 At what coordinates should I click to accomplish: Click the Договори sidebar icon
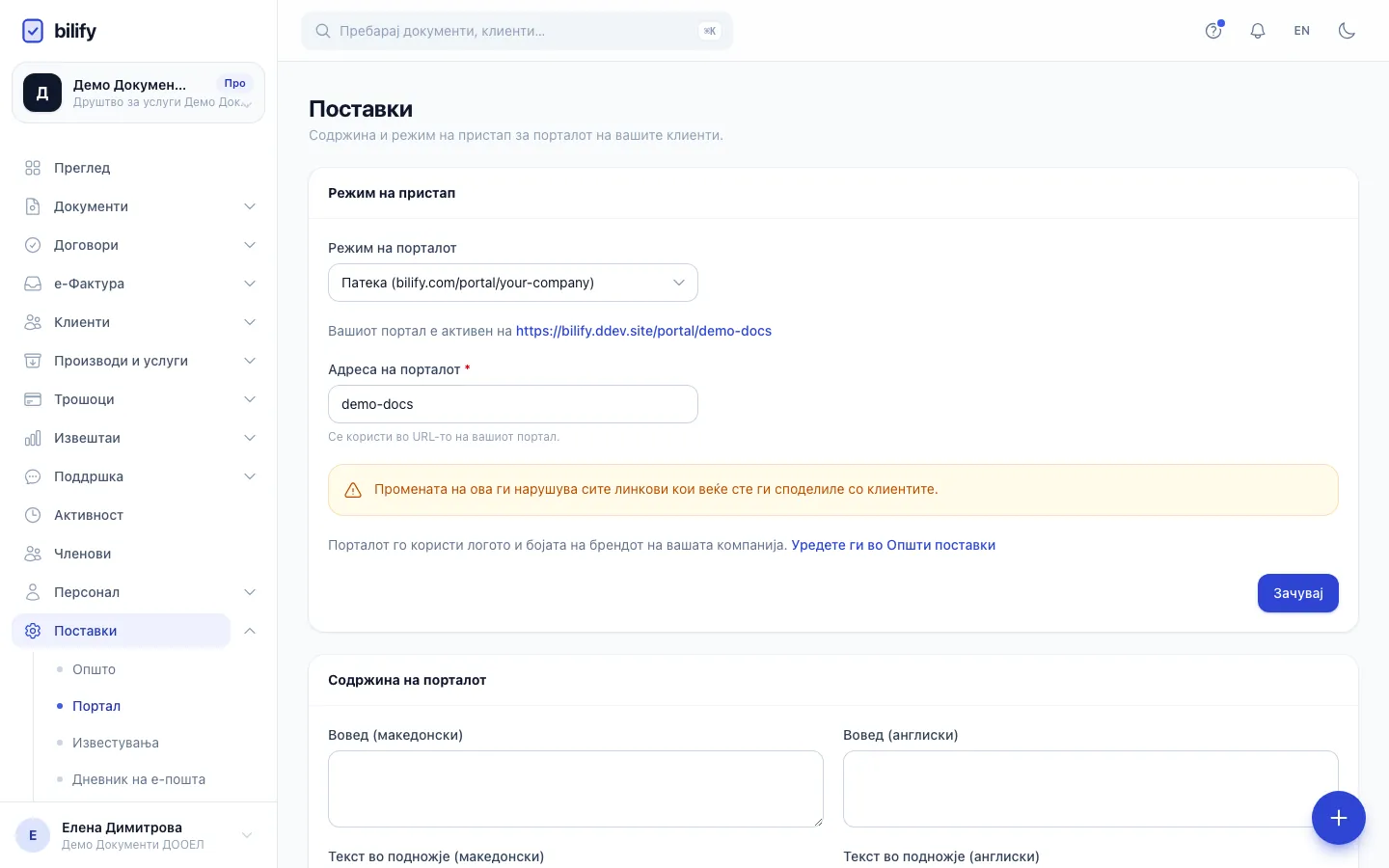pos(33,245)
